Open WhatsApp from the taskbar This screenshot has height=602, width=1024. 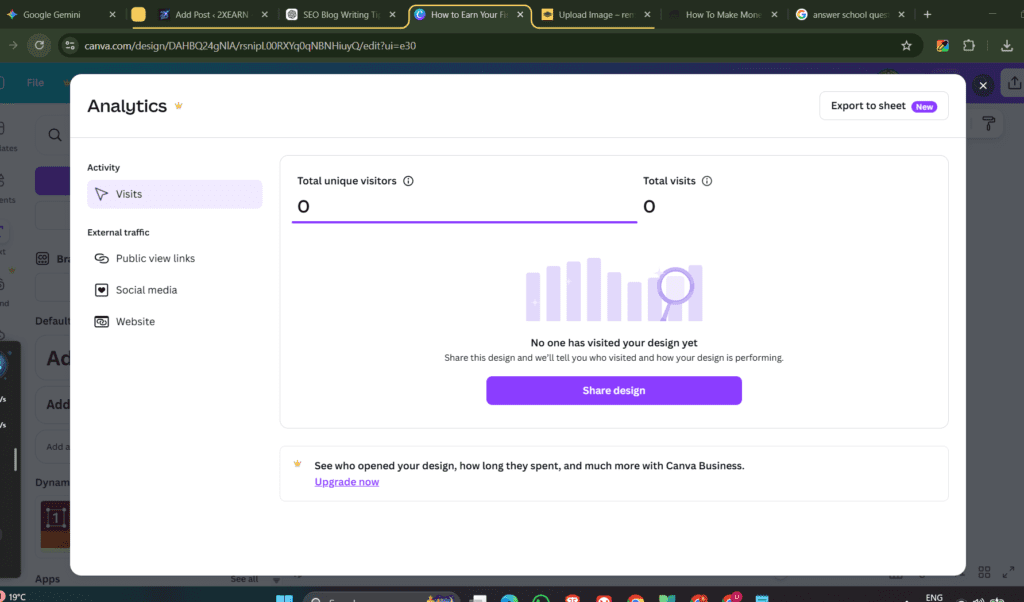point(540,597)
